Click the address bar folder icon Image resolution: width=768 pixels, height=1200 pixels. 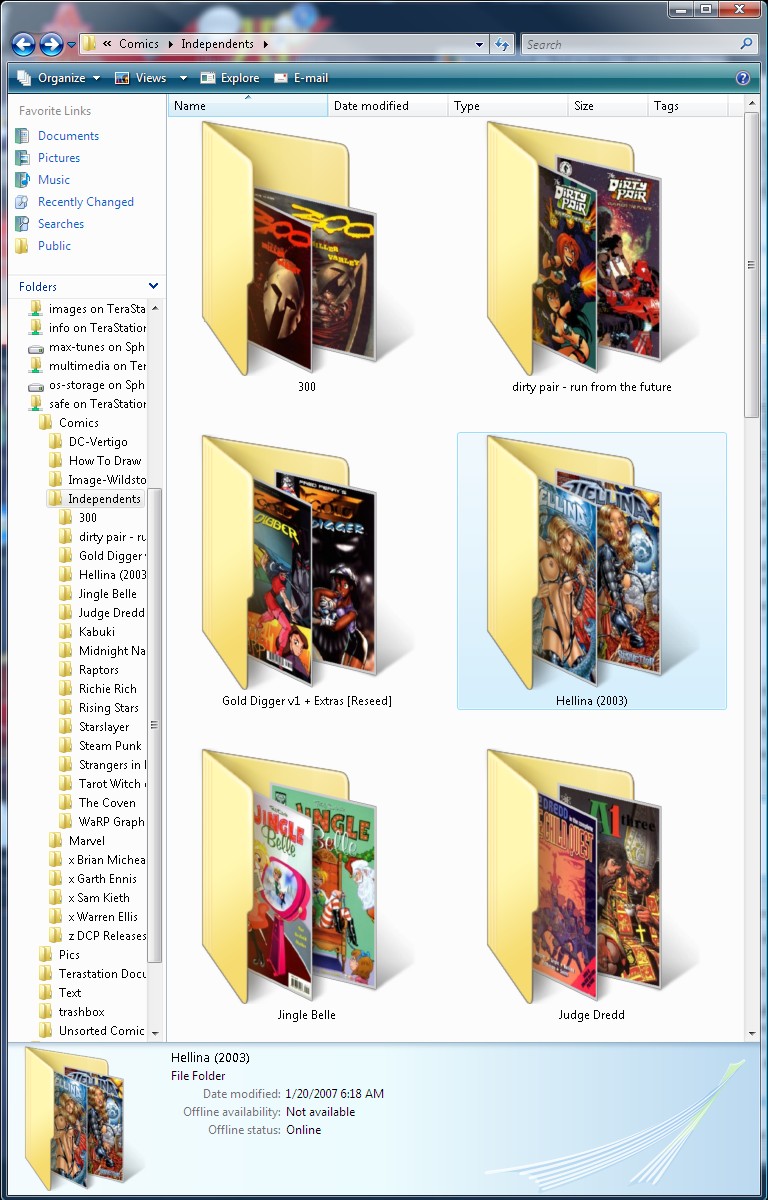tap(89, 44)
